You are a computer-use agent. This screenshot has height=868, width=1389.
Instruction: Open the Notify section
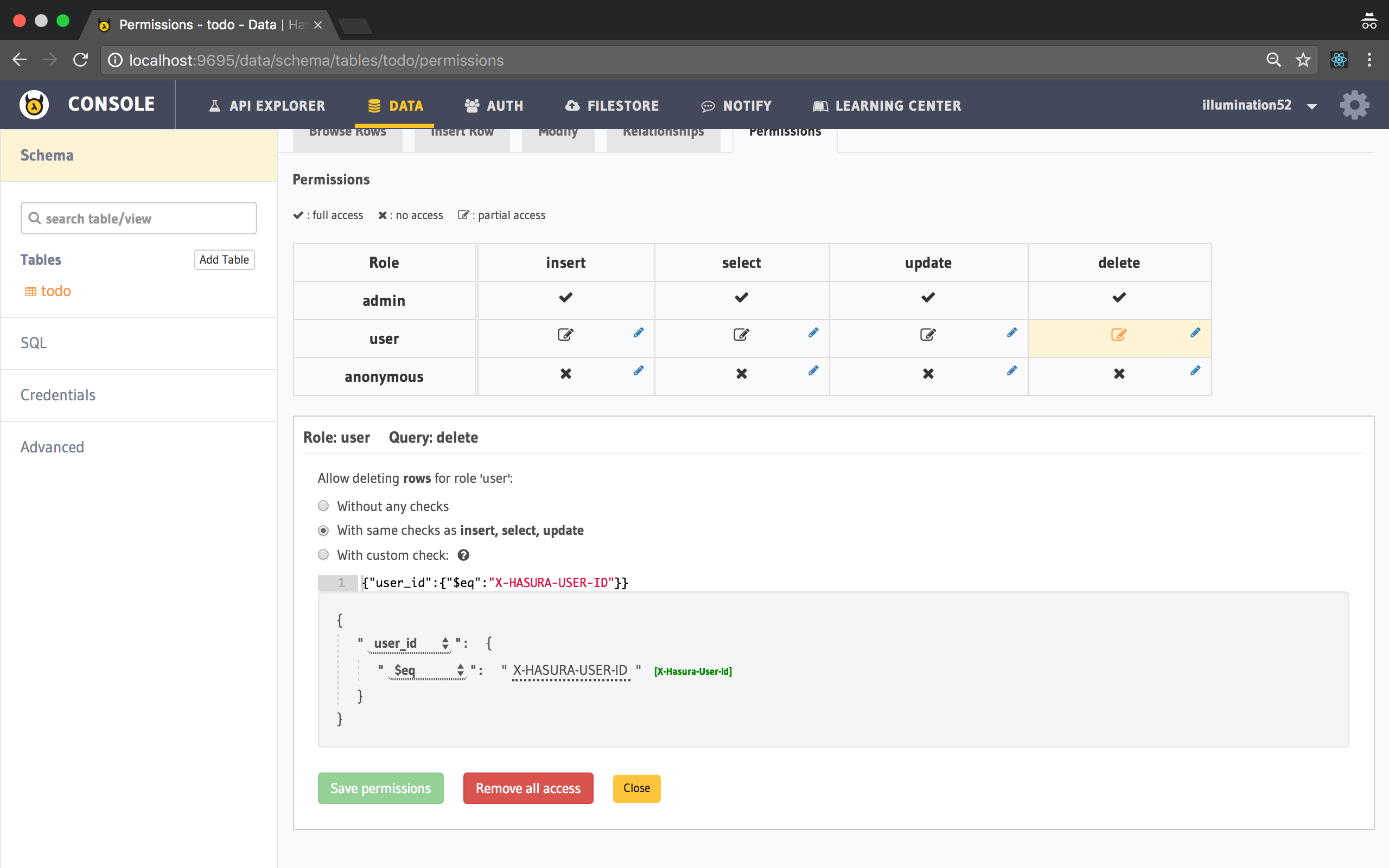736,105
